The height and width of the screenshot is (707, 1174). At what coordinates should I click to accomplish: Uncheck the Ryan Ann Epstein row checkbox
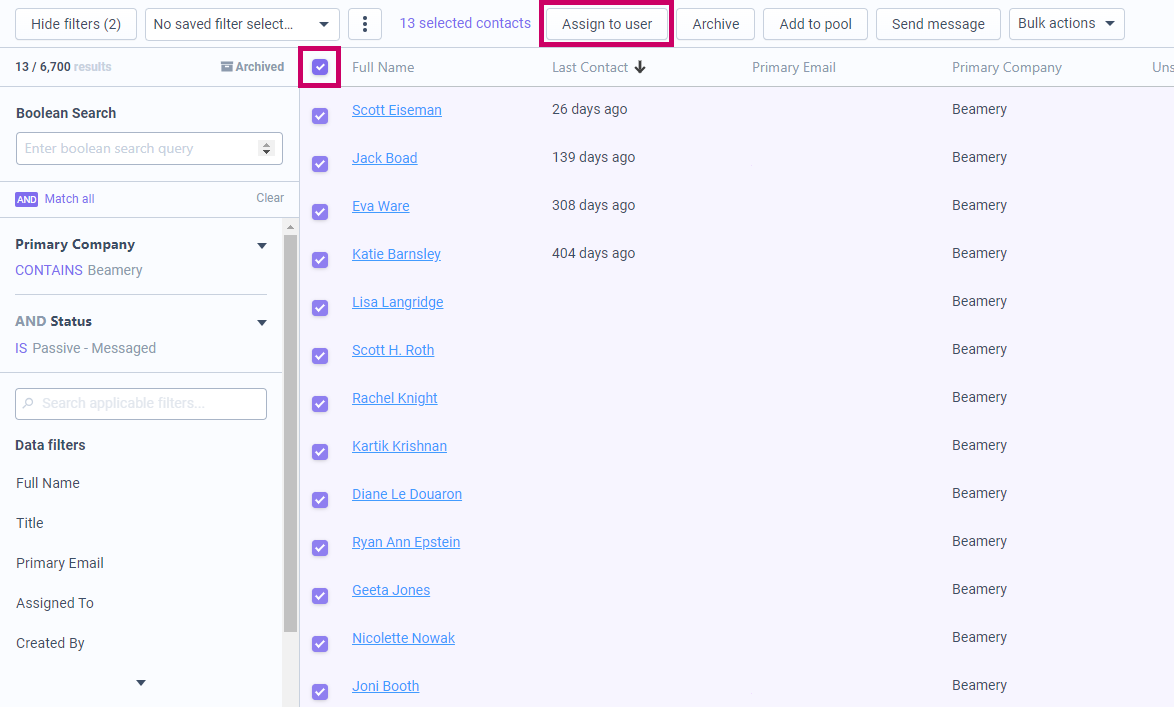coord(320,547)
